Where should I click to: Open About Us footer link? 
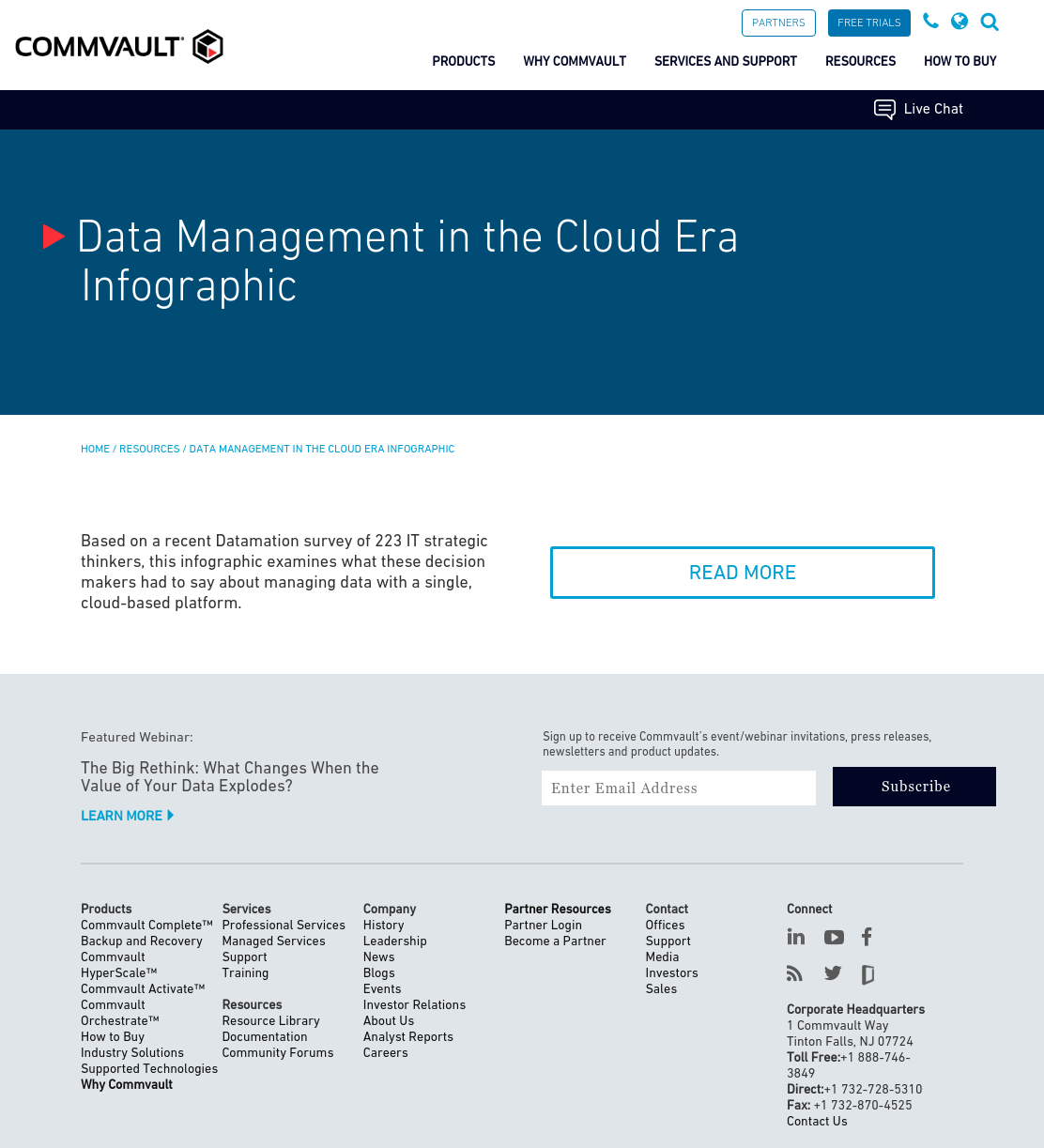(x=389, y=1021)
